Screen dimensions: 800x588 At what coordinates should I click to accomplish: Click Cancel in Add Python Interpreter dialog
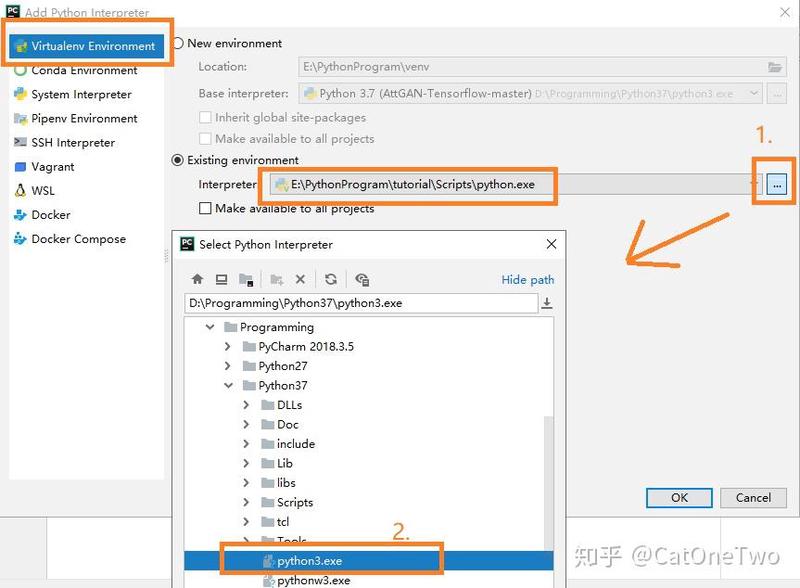pyautogui.click(x=753, y=498)
